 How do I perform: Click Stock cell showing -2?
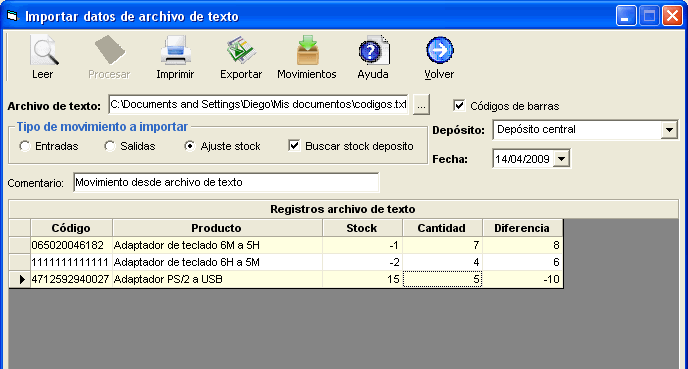[x=362, y=262]
